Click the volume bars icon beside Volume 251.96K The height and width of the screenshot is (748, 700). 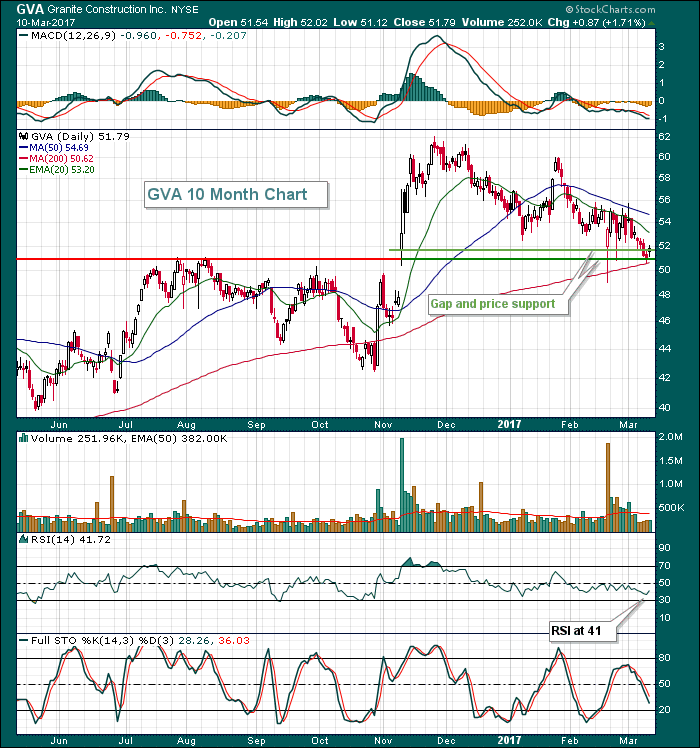(x=23, y=438)
